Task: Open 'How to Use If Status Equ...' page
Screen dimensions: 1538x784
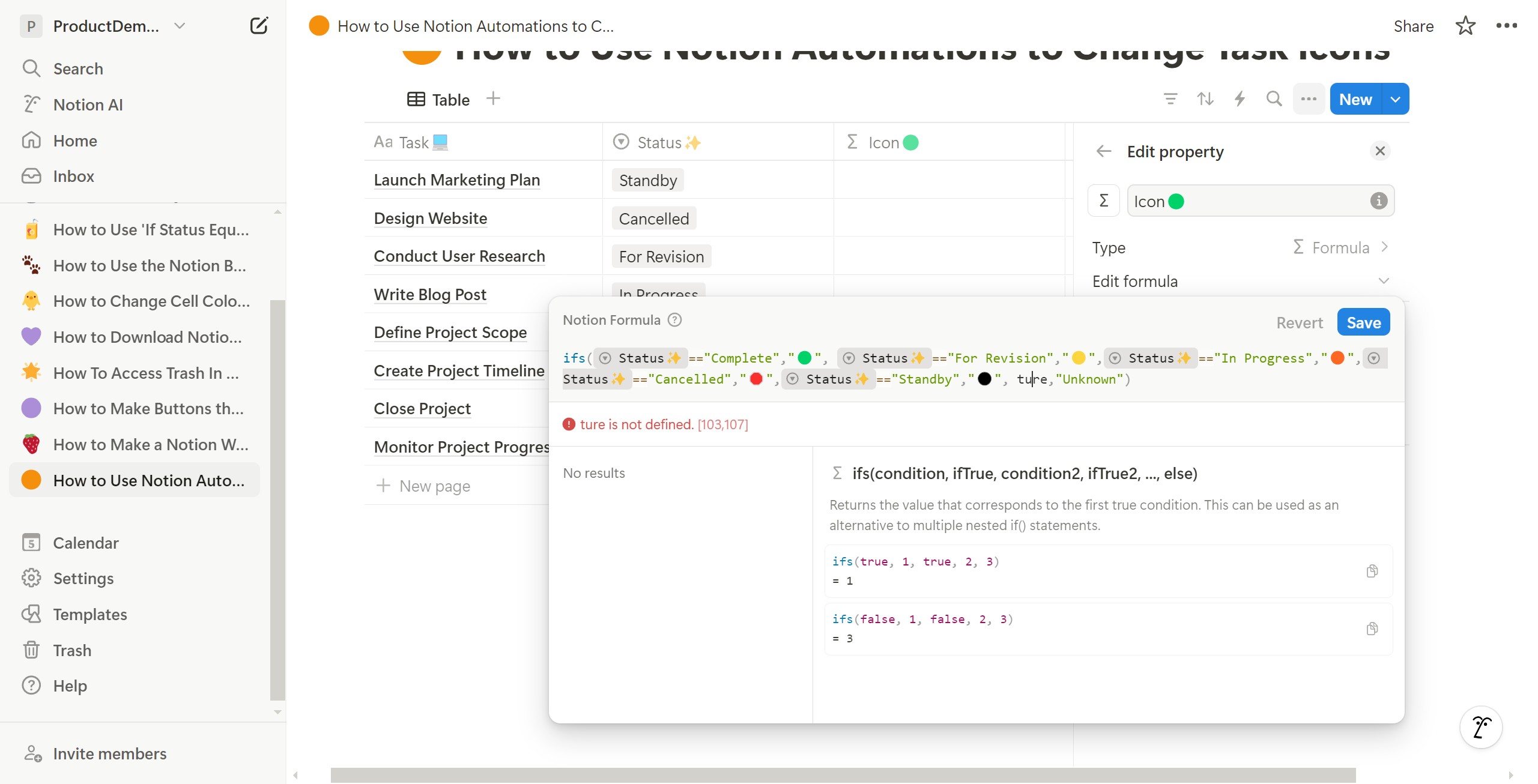Action: tap(135, 229)
